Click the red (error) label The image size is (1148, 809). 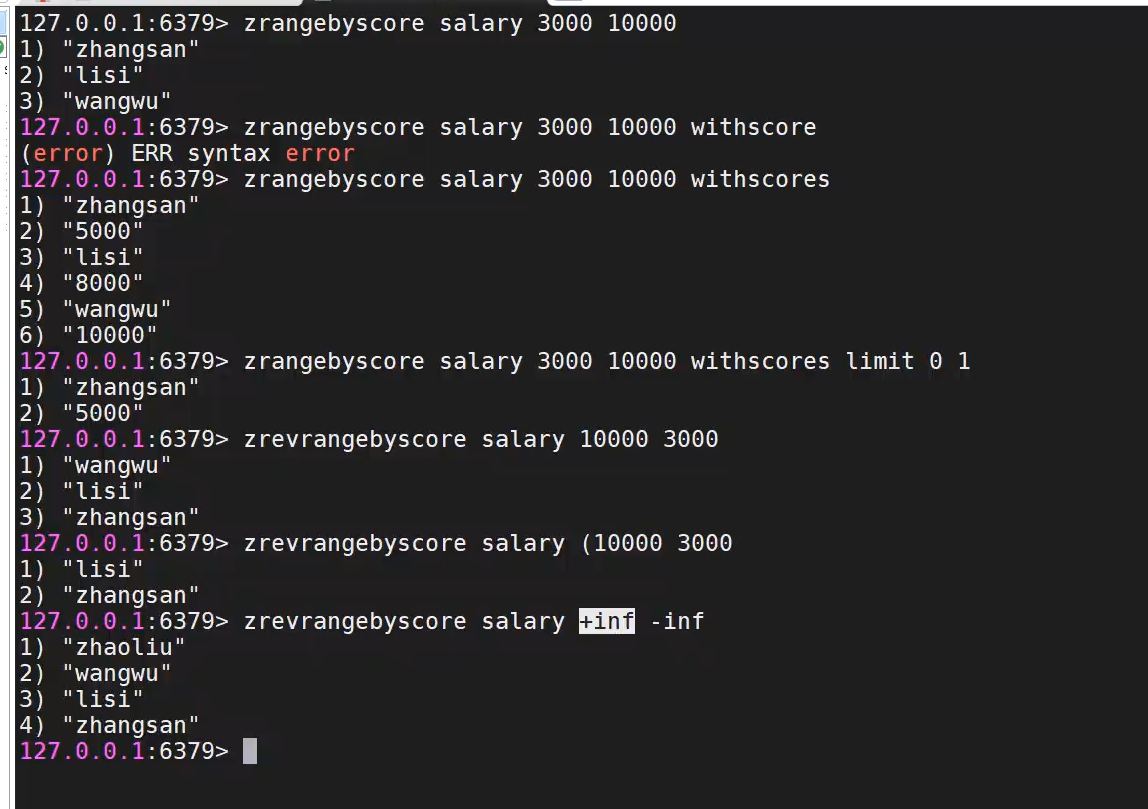click(68, 153)
